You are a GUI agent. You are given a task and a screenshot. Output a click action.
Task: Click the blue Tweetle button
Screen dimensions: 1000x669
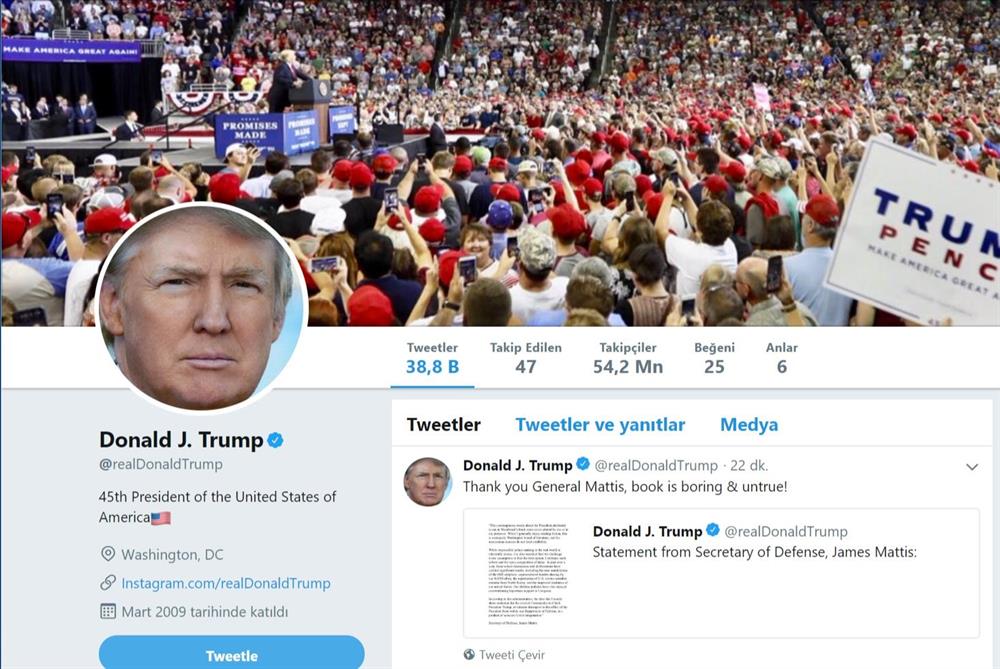pyautogui.click(x=232, y=653)
